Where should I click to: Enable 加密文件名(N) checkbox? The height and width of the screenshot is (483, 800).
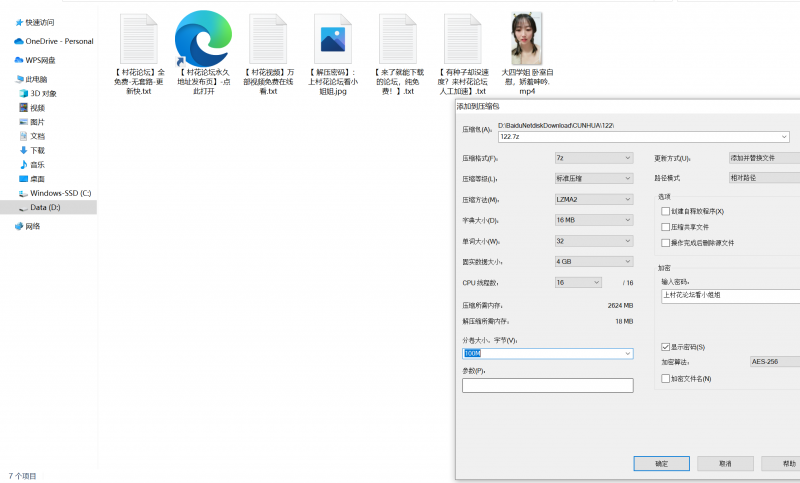point(666,378)
